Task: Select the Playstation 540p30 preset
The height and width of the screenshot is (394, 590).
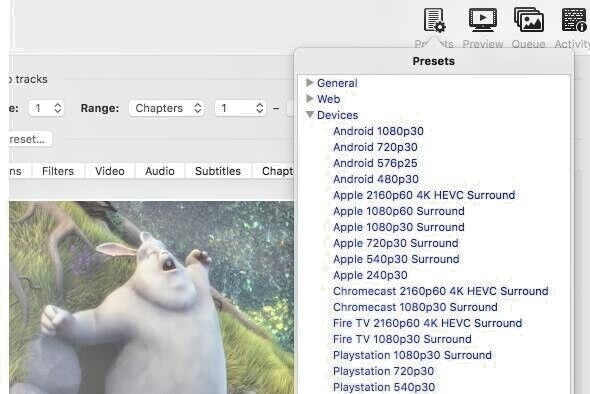Action: pos(384,387)
